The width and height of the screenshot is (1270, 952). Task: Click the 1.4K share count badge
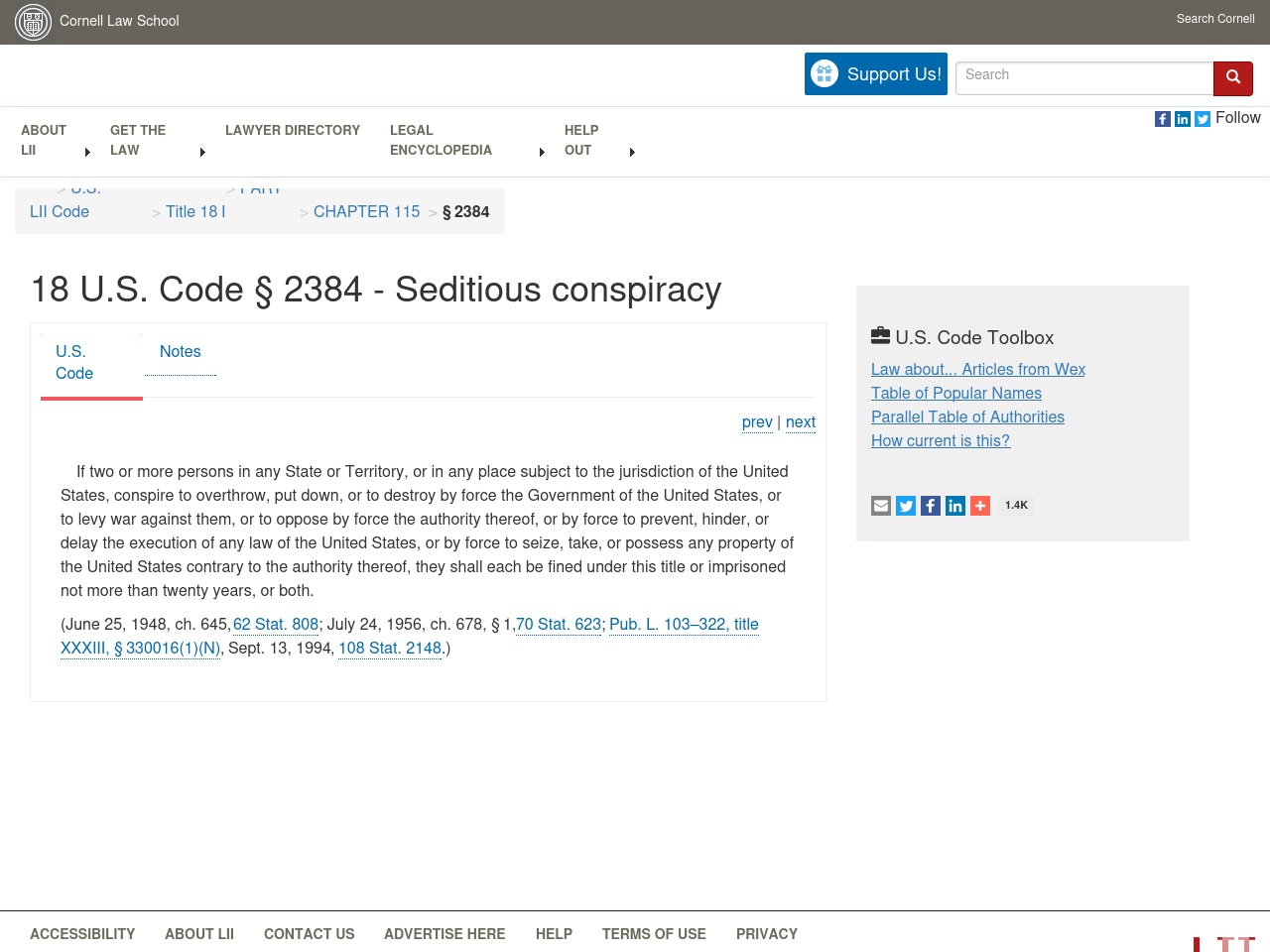tap(1016, 506)
